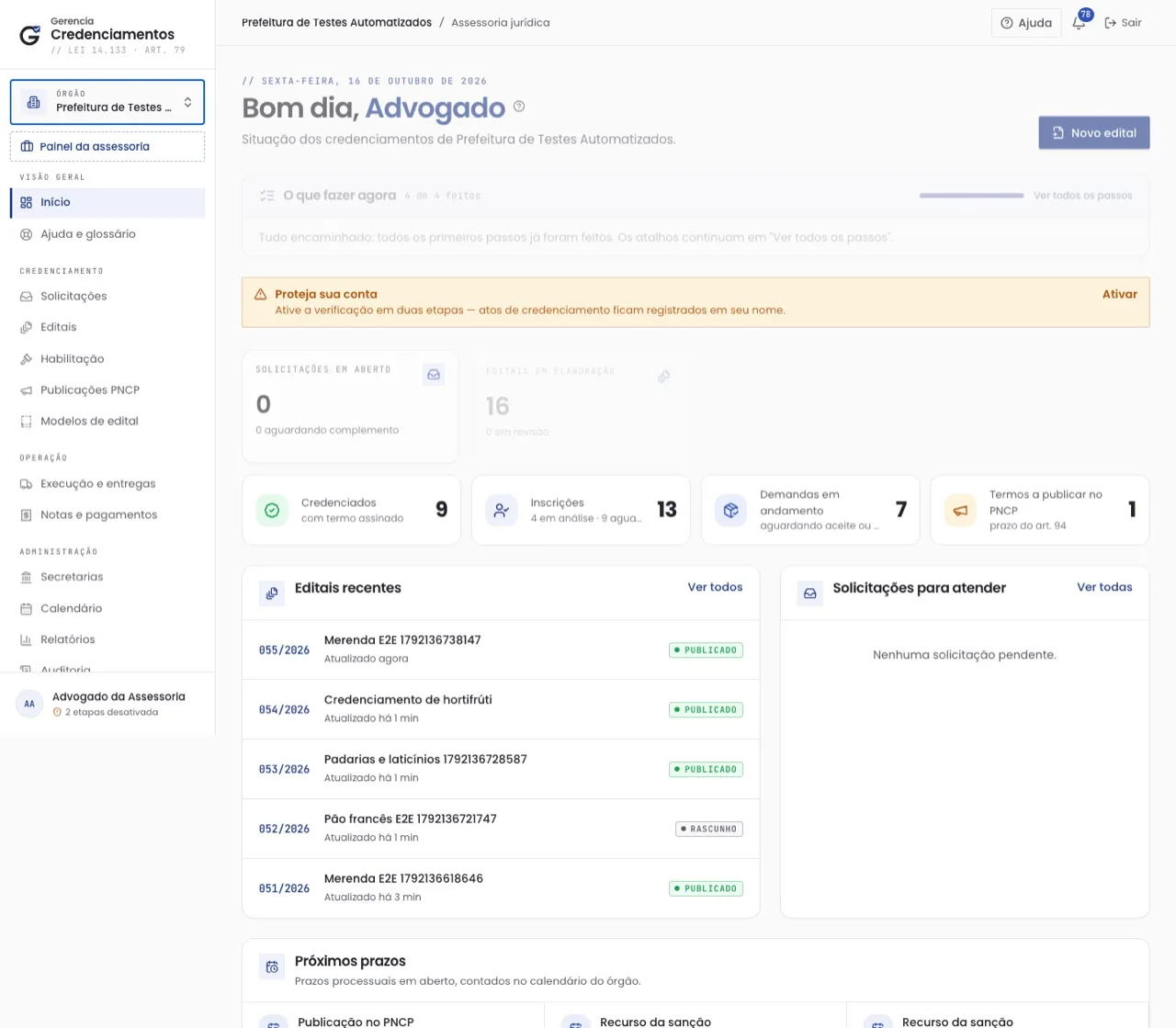Click Sair to log out
This screenshot has width=1176, height=1028.
[x=1123, y=23]
